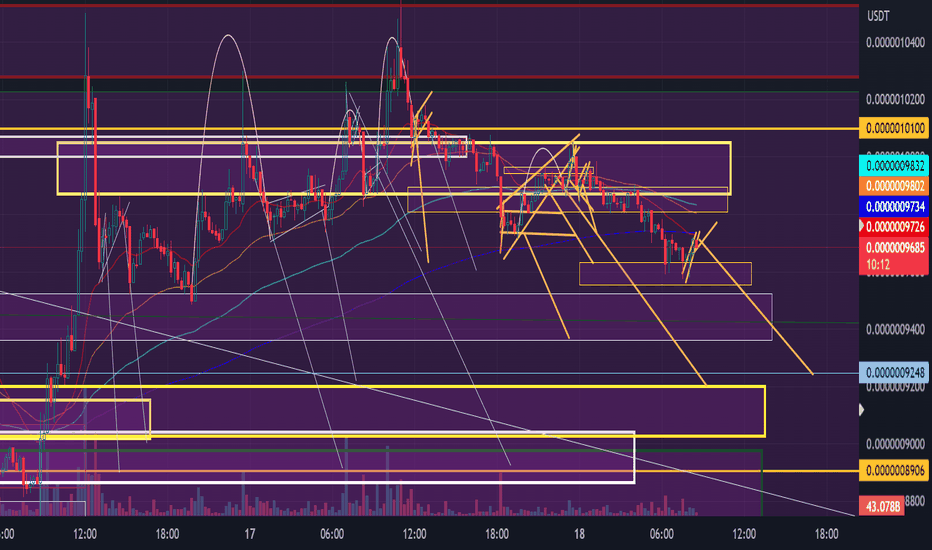The image size is (932, 550).
Task: Click the yellow 0.0000008906 price tag
Action: coord(894,470)
